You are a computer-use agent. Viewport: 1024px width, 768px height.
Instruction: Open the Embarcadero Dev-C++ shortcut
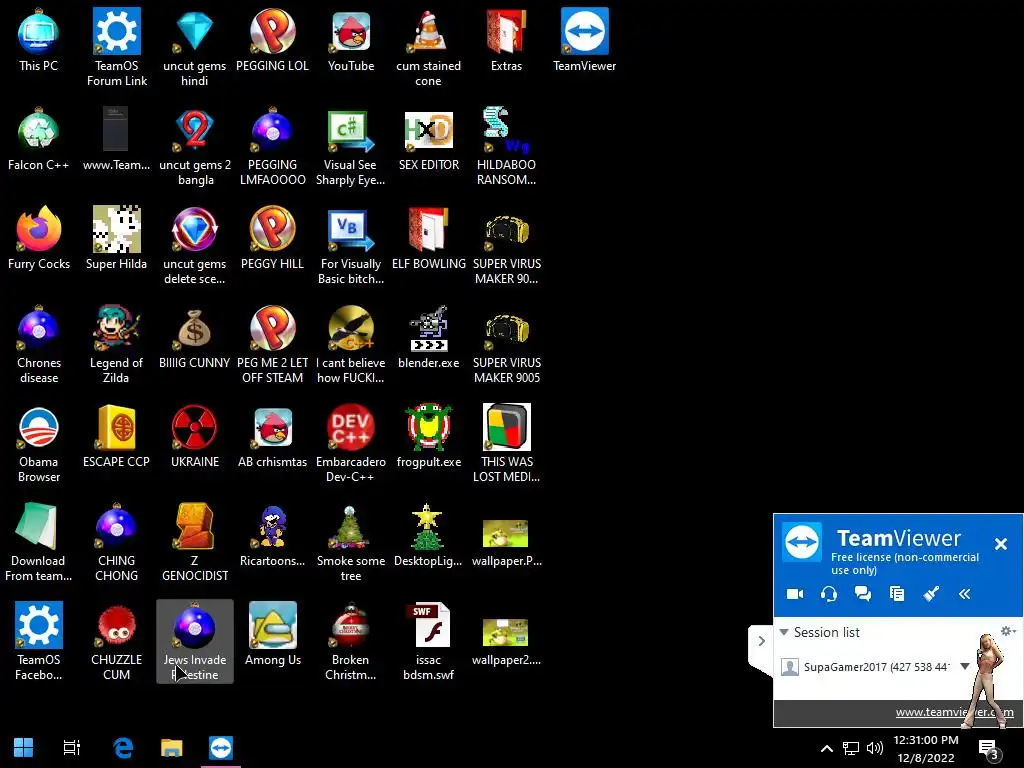coord(351,443)
